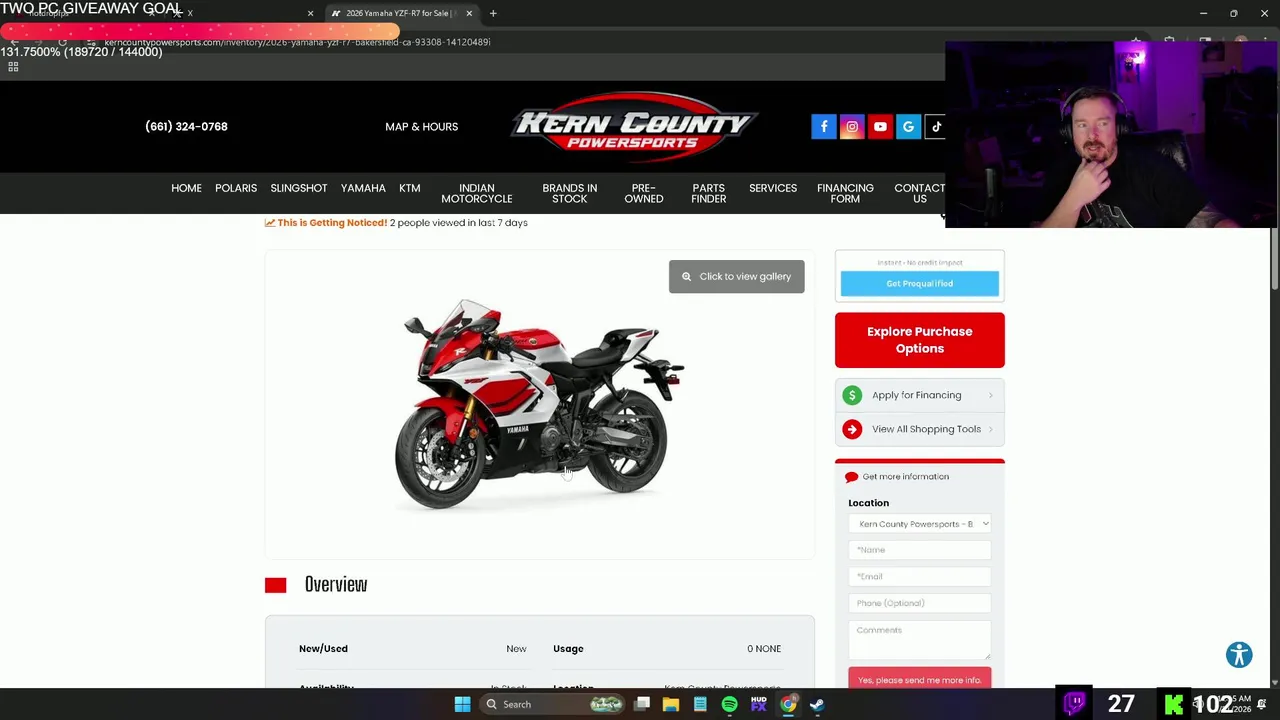Open the FINANCING FORM menu item
Viewport: 1280px width, 720px height.
point(845,193)
